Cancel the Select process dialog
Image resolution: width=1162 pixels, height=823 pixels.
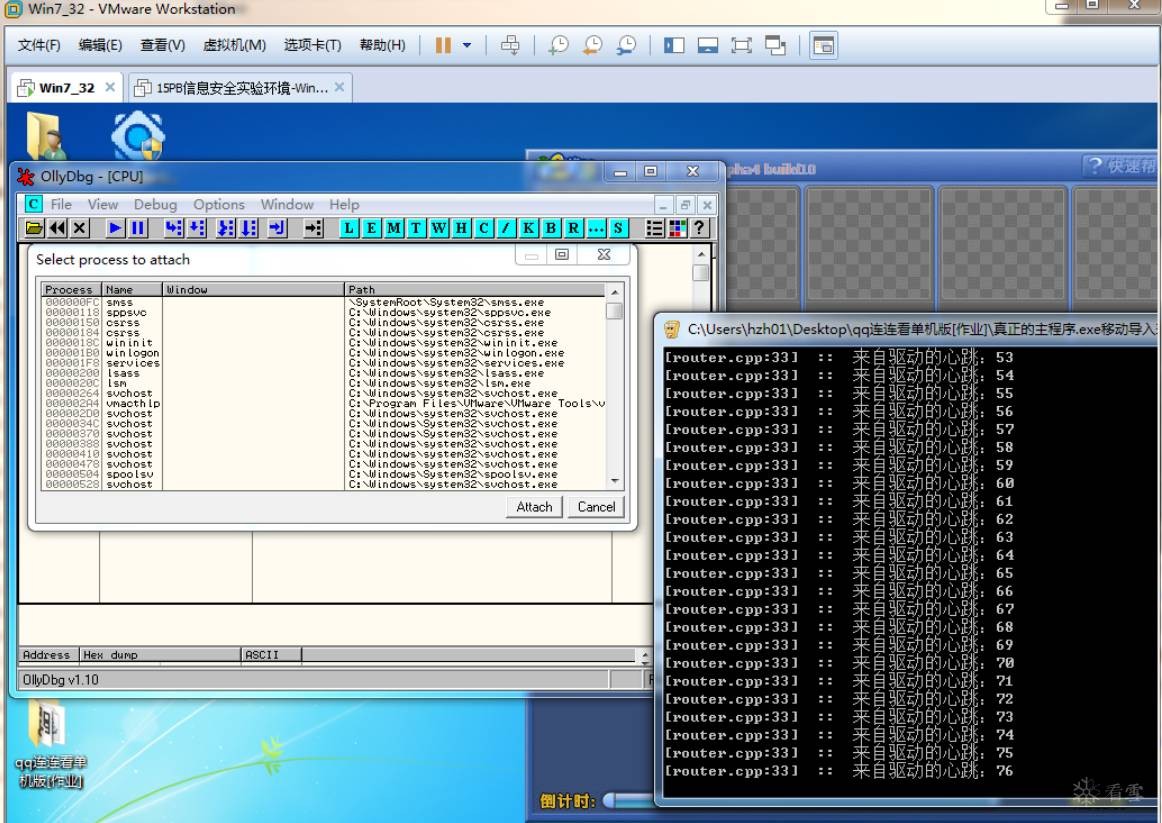click(596, 507)
